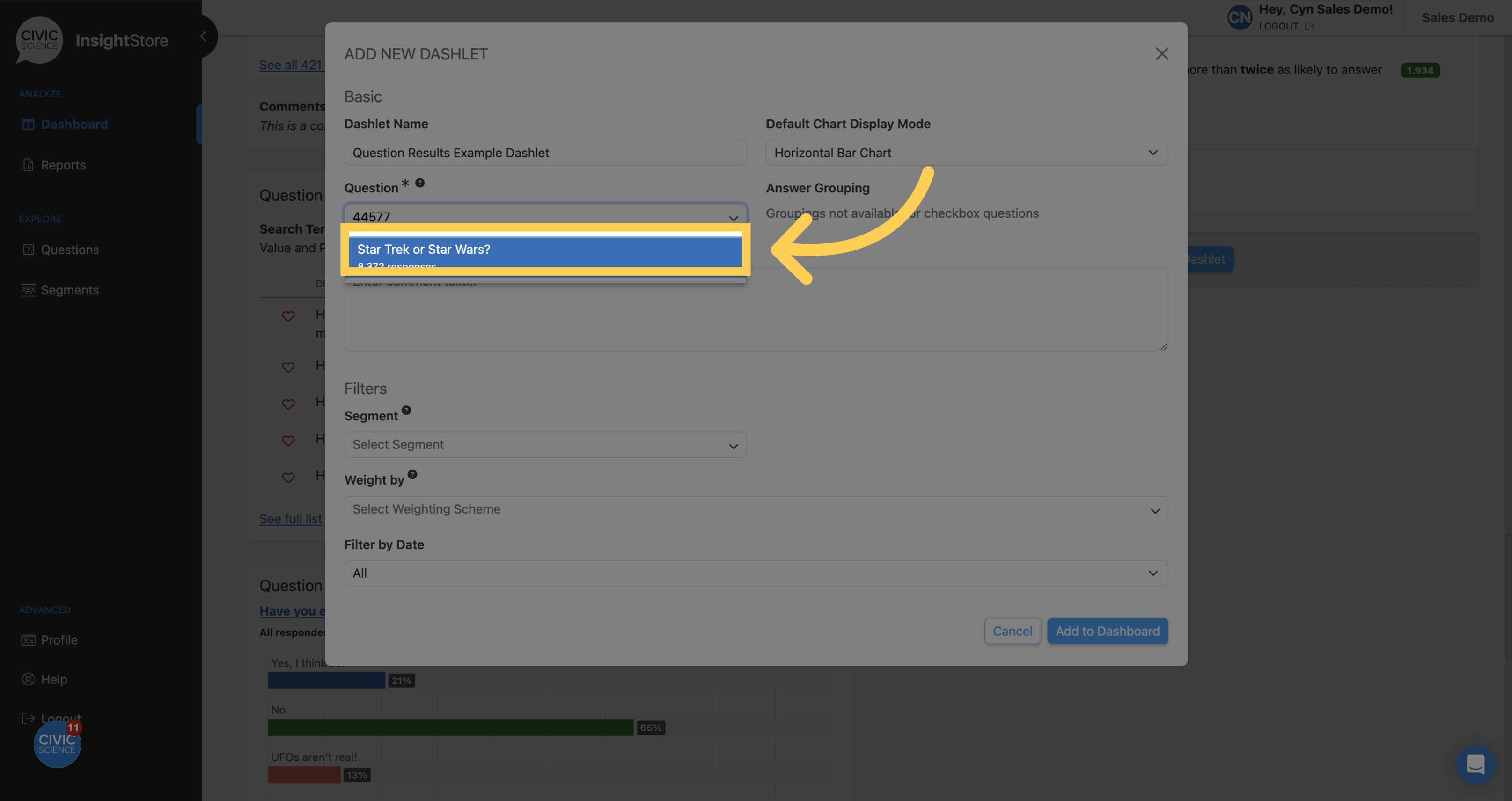1512x801 pixels.
Task: Click the Add to Dashboard button
Action: pos(1107,631)
